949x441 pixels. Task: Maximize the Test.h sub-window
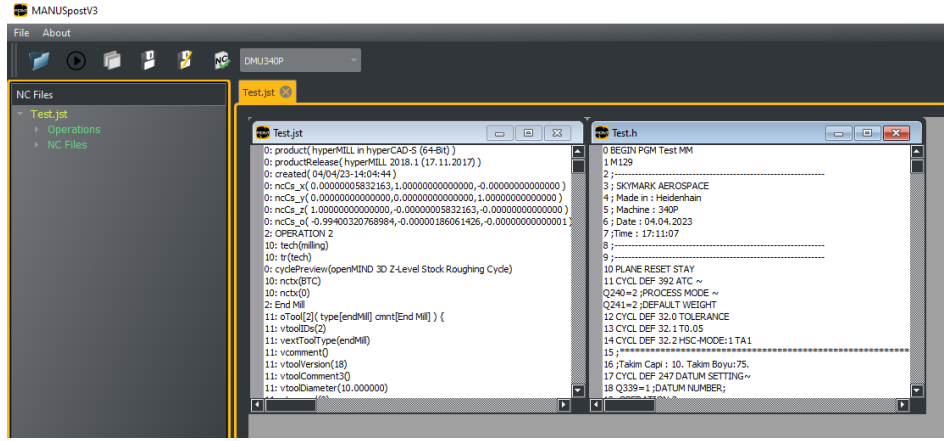point(868,133)
